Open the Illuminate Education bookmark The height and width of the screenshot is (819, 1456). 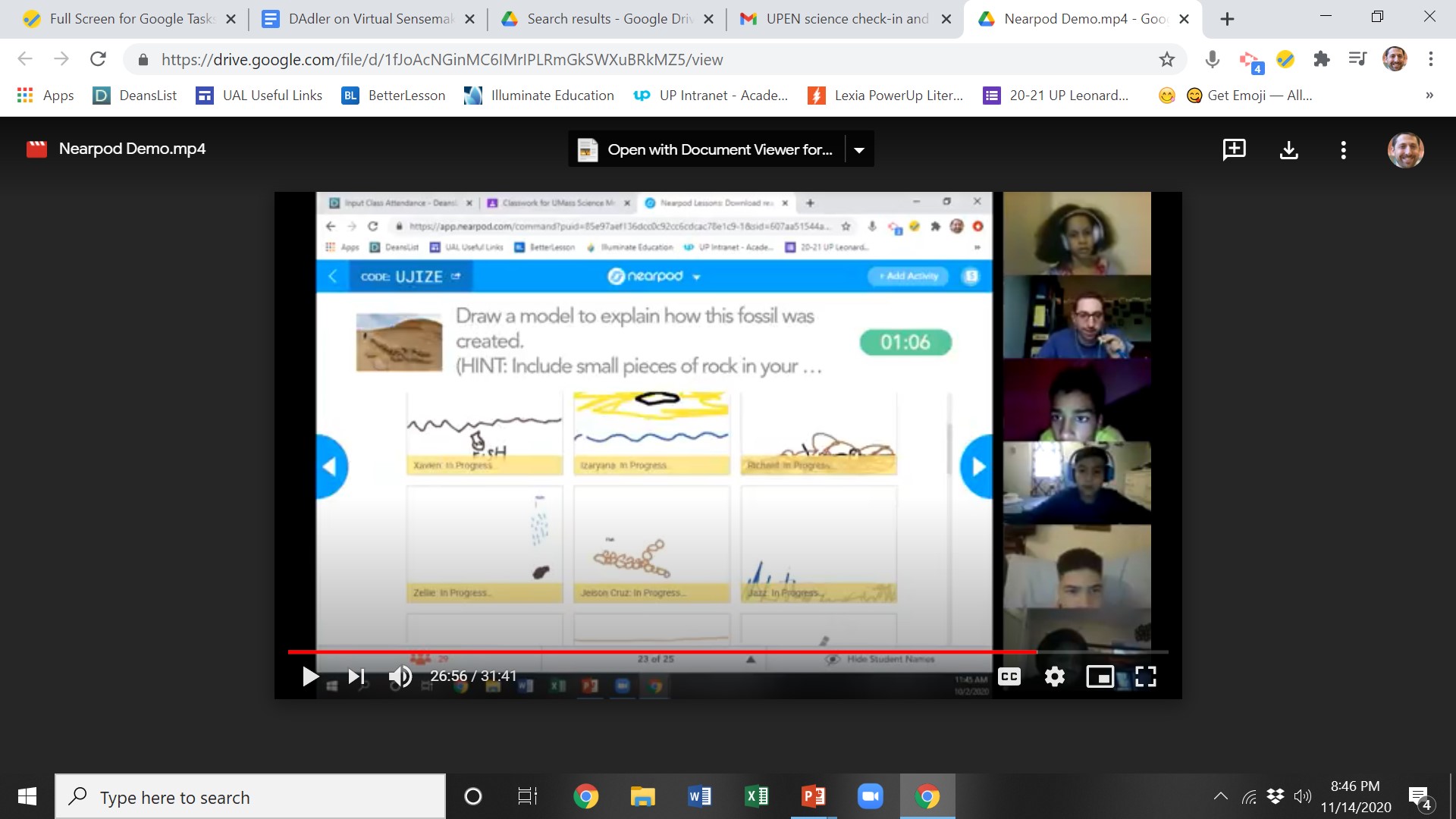[x=538, y=96]
